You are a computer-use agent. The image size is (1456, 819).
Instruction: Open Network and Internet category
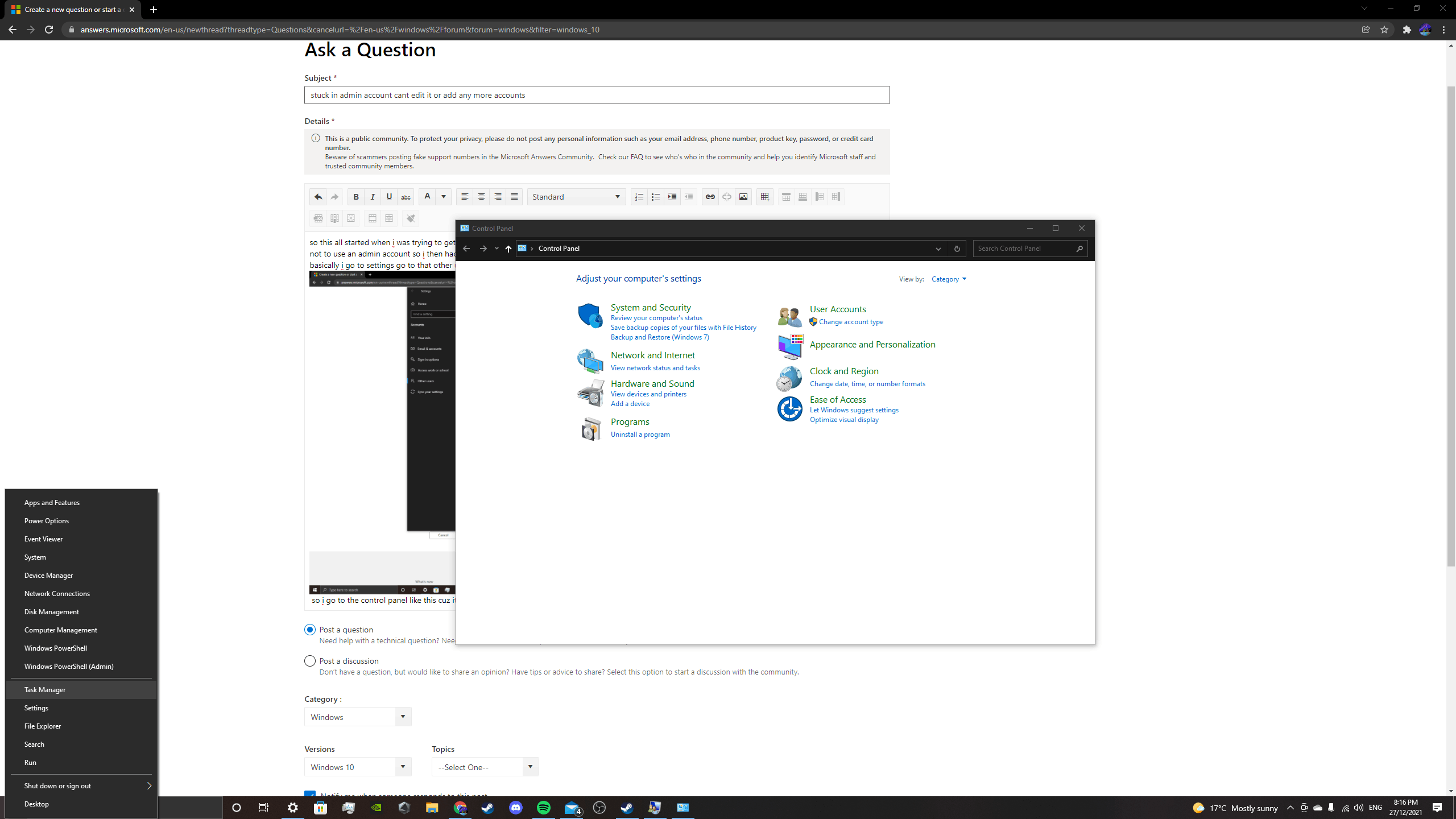[653, 355]
